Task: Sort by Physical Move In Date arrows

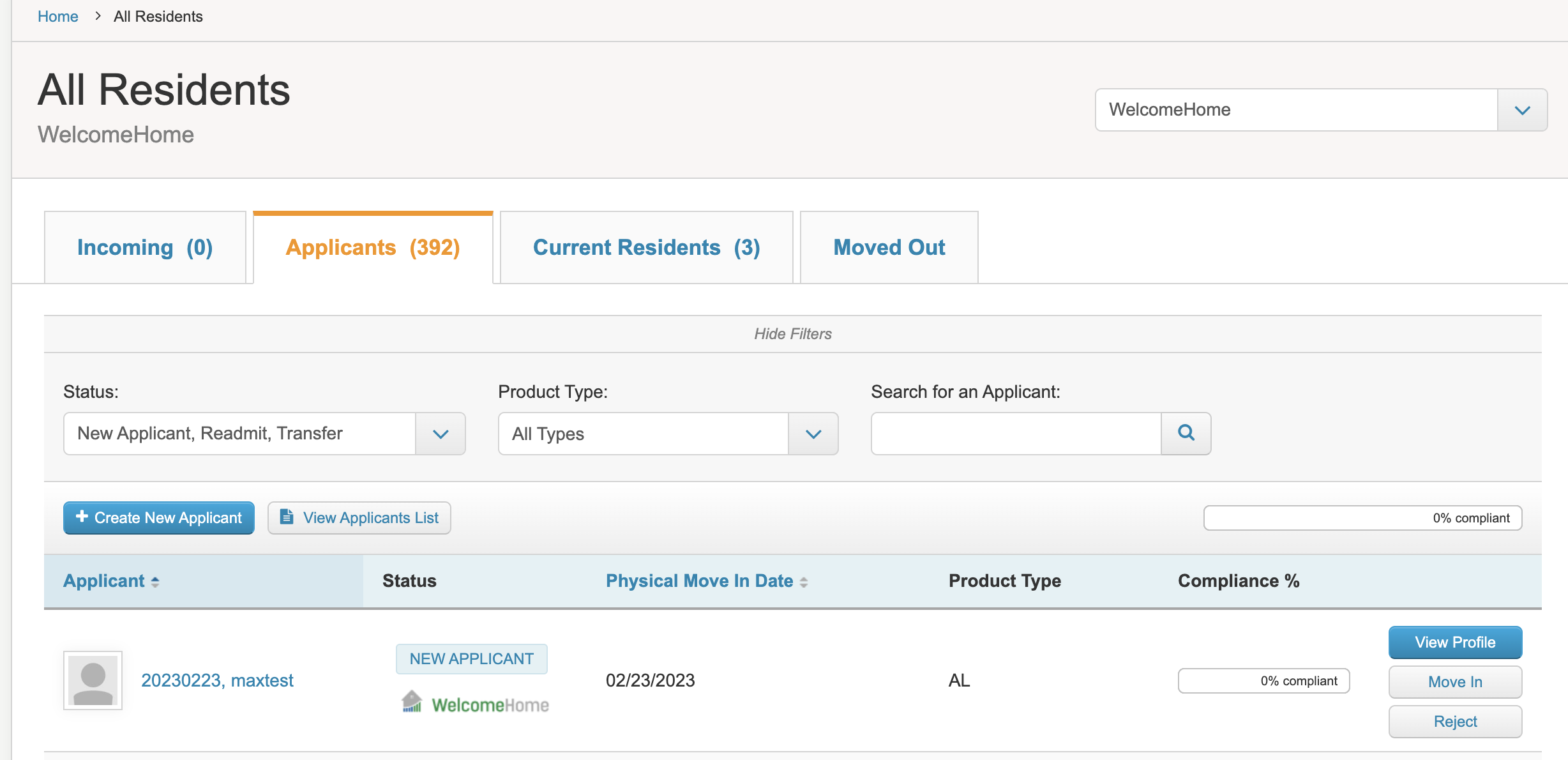Action: click(x=804, y=582)
